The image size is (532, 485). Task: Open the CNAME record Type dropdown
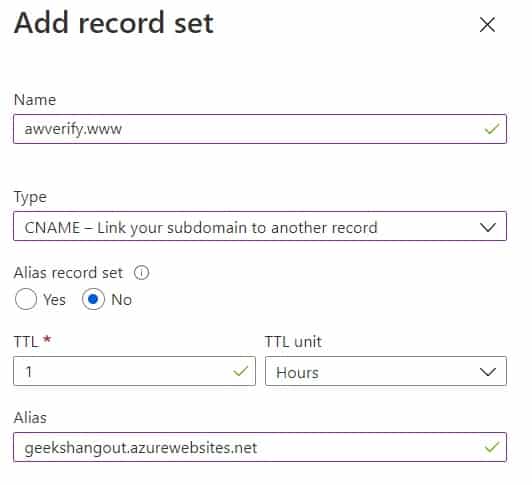click(260, 226)
